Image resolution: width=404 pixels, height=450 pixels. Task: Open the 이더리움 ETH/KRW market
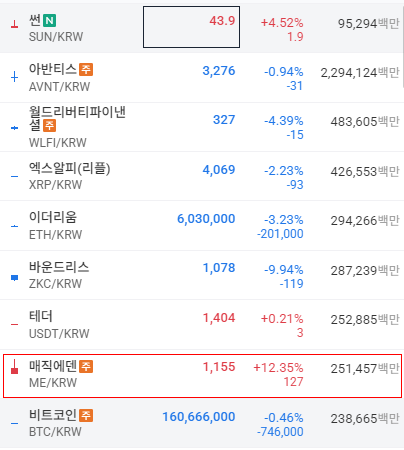click(x=202, y=226)
